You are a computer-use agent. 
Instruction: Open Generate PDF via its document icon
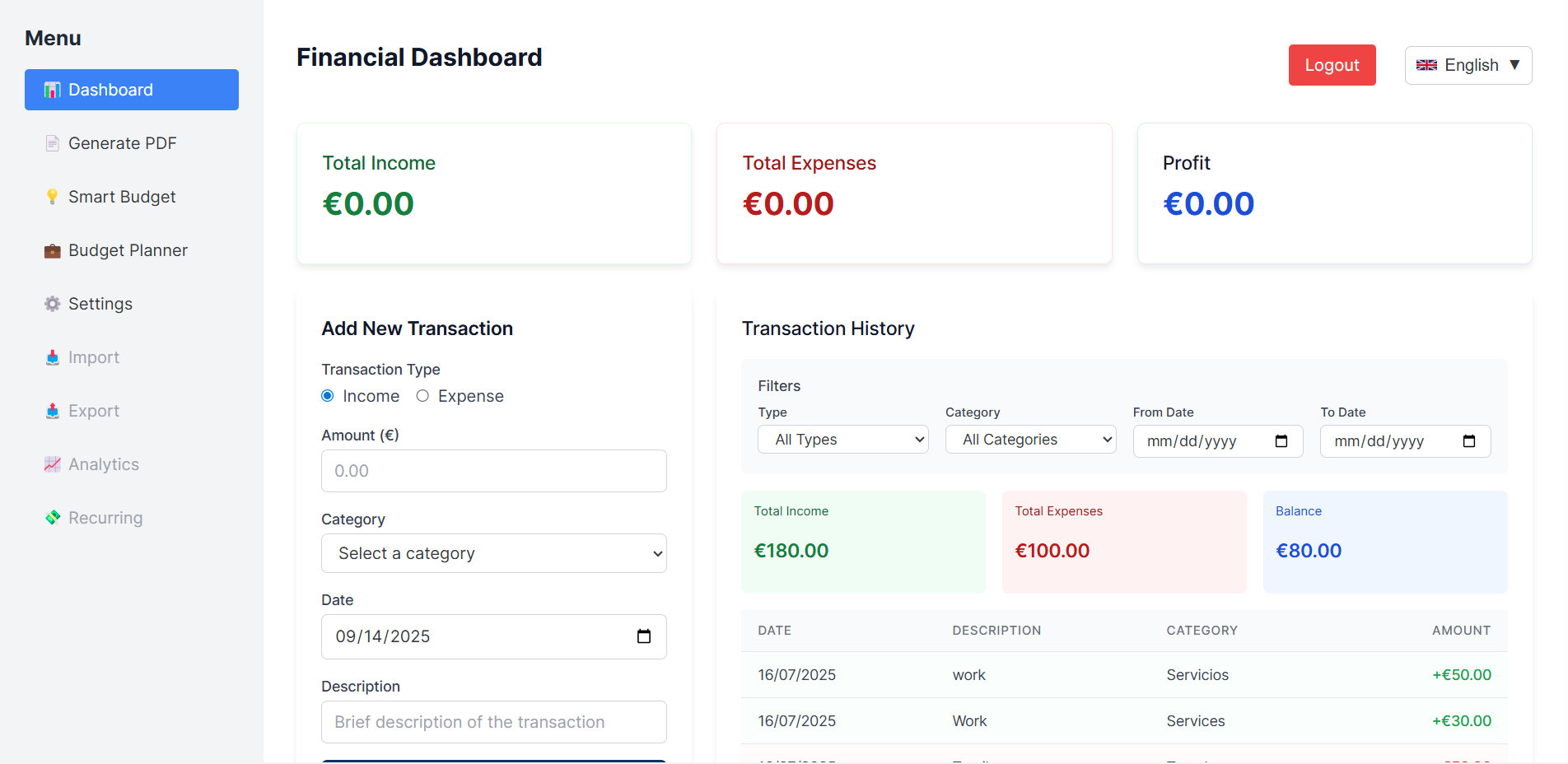[x=52, y=142]
